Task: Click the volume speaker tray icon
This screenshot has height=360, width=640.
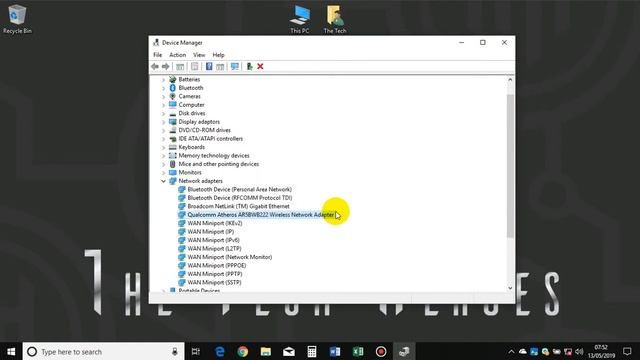Action: [x=579, y=351]
